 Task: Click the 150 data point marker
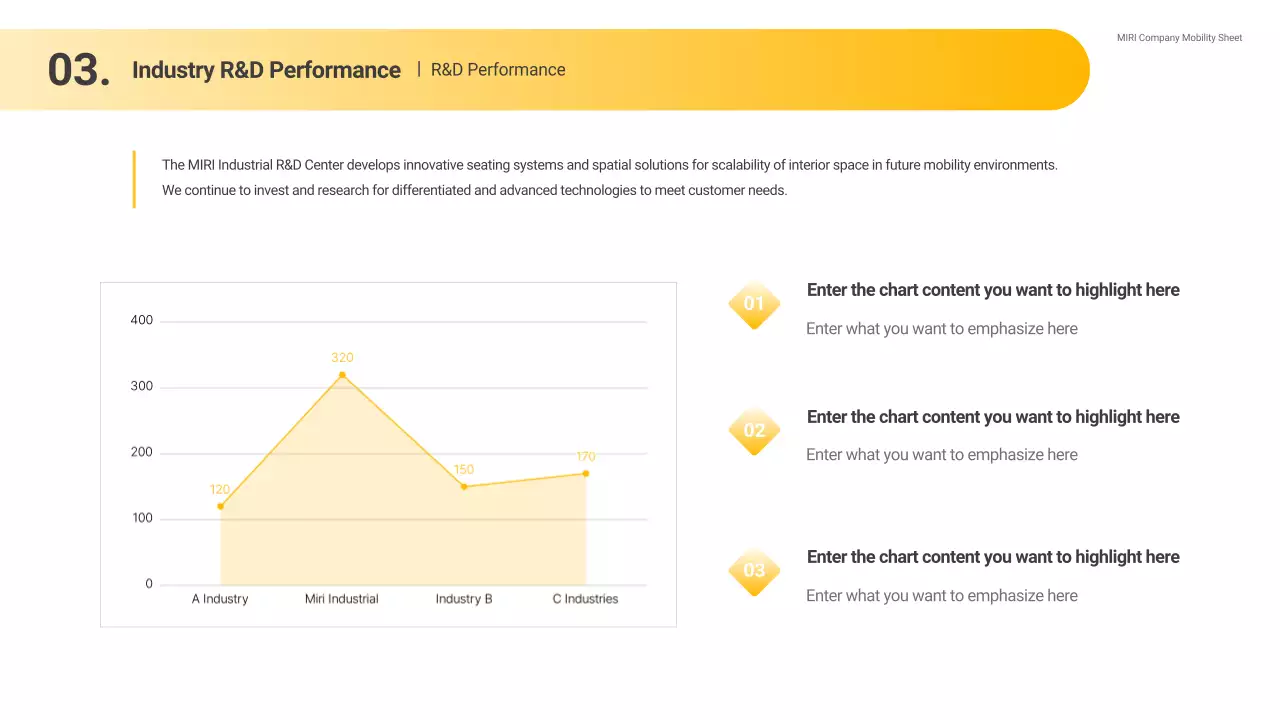click(464, 487)
